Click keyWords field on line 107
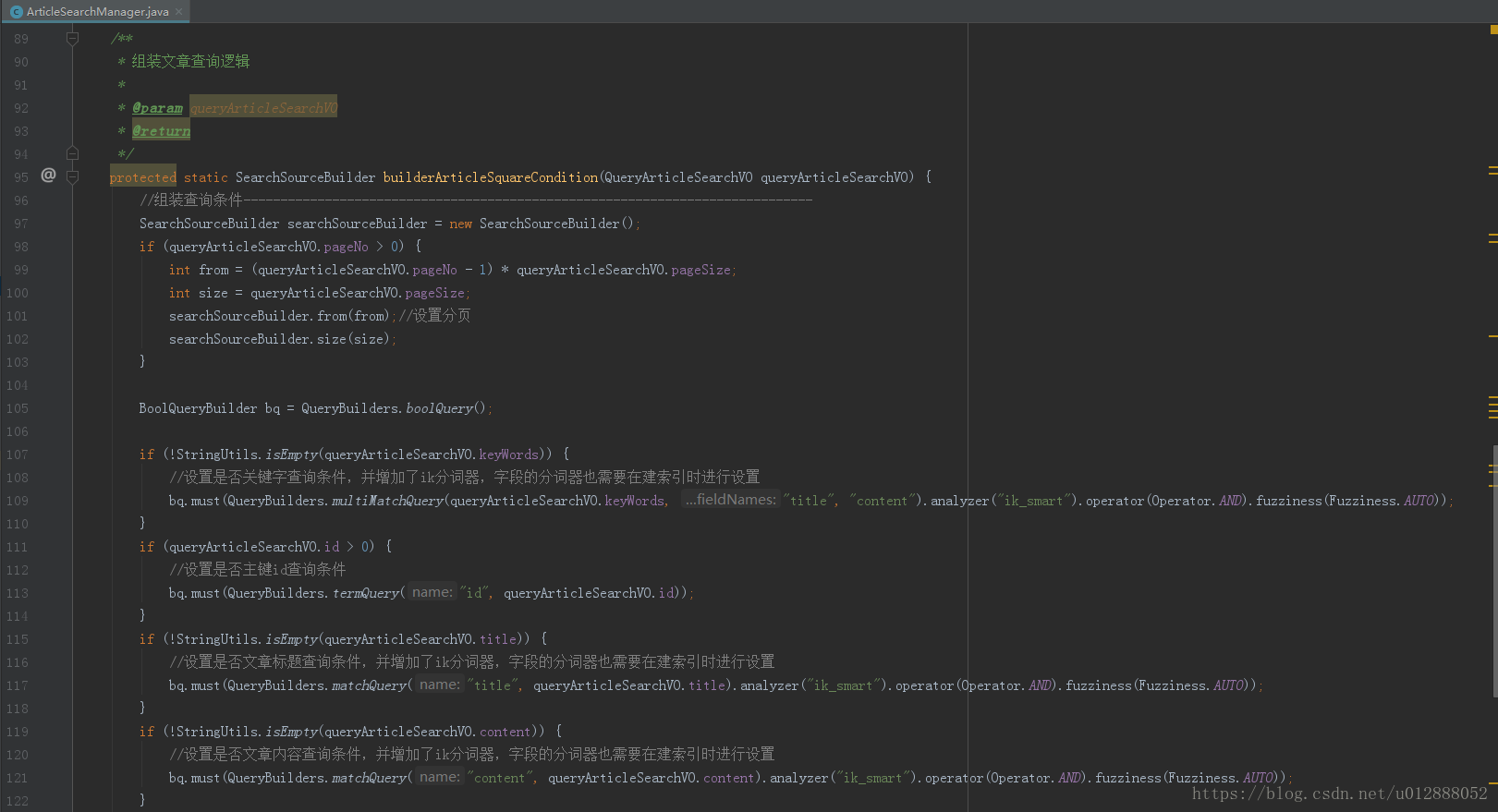This screenshot has width=1498, height=812. pos(509,454)
